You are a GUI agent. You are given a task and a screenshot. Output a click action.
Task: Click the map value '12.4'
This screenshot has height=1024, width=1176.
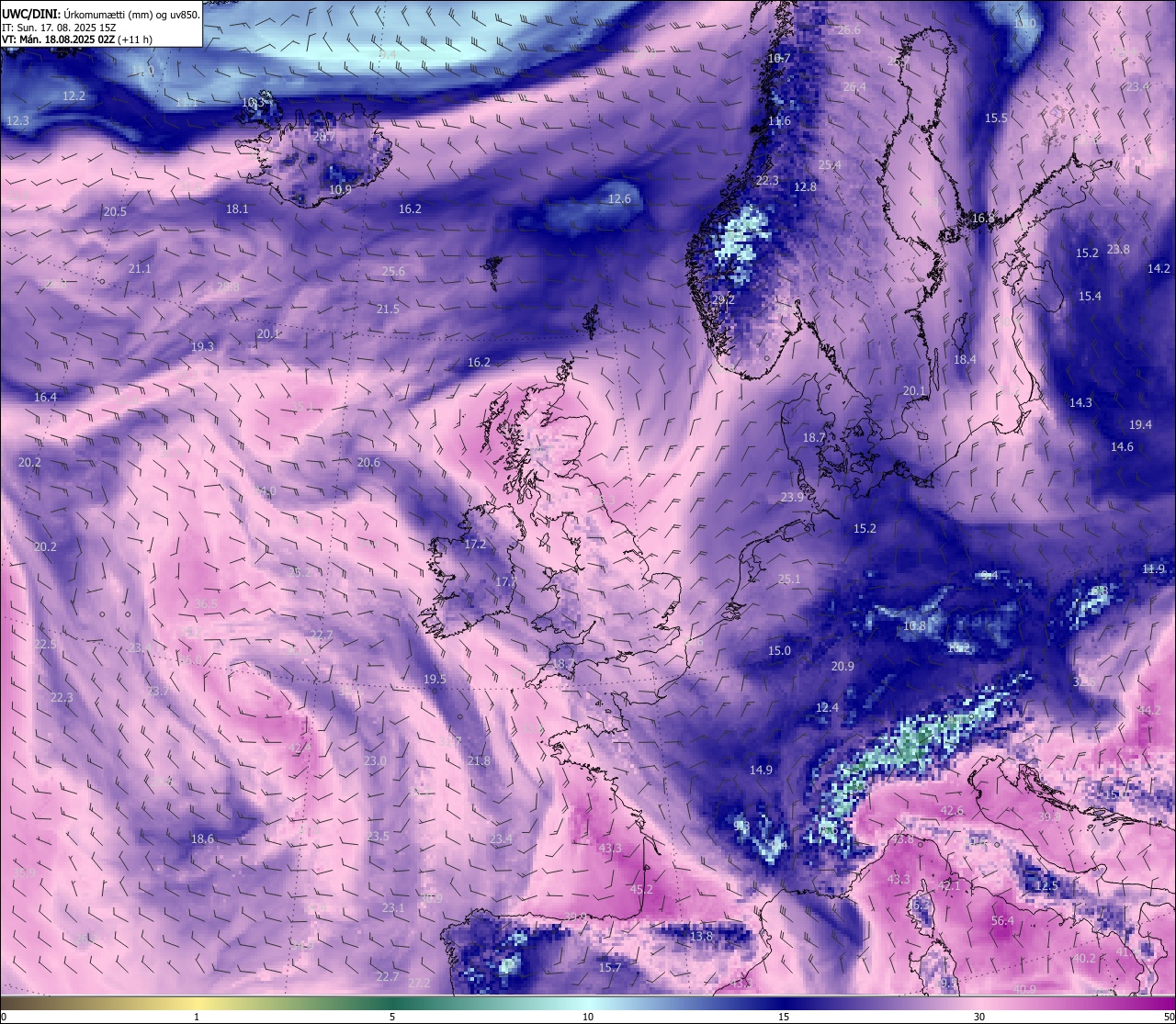click(x=827, y=708)
